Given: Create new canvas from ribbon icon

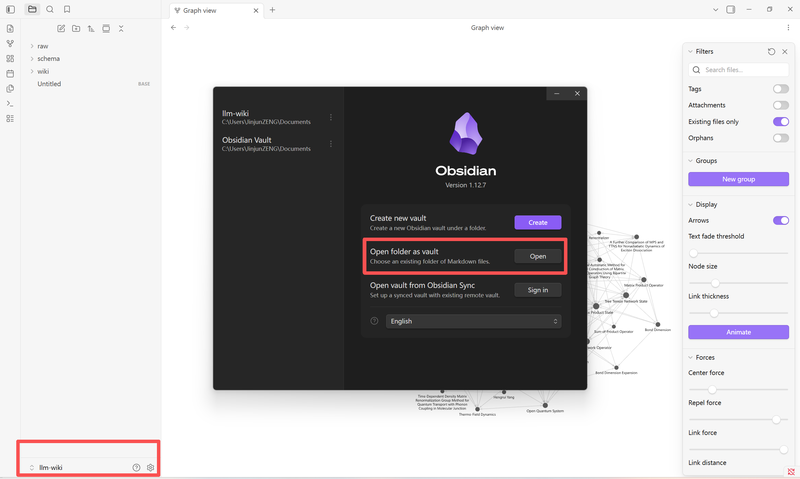Looking at the screenshot, I should 10,59.
